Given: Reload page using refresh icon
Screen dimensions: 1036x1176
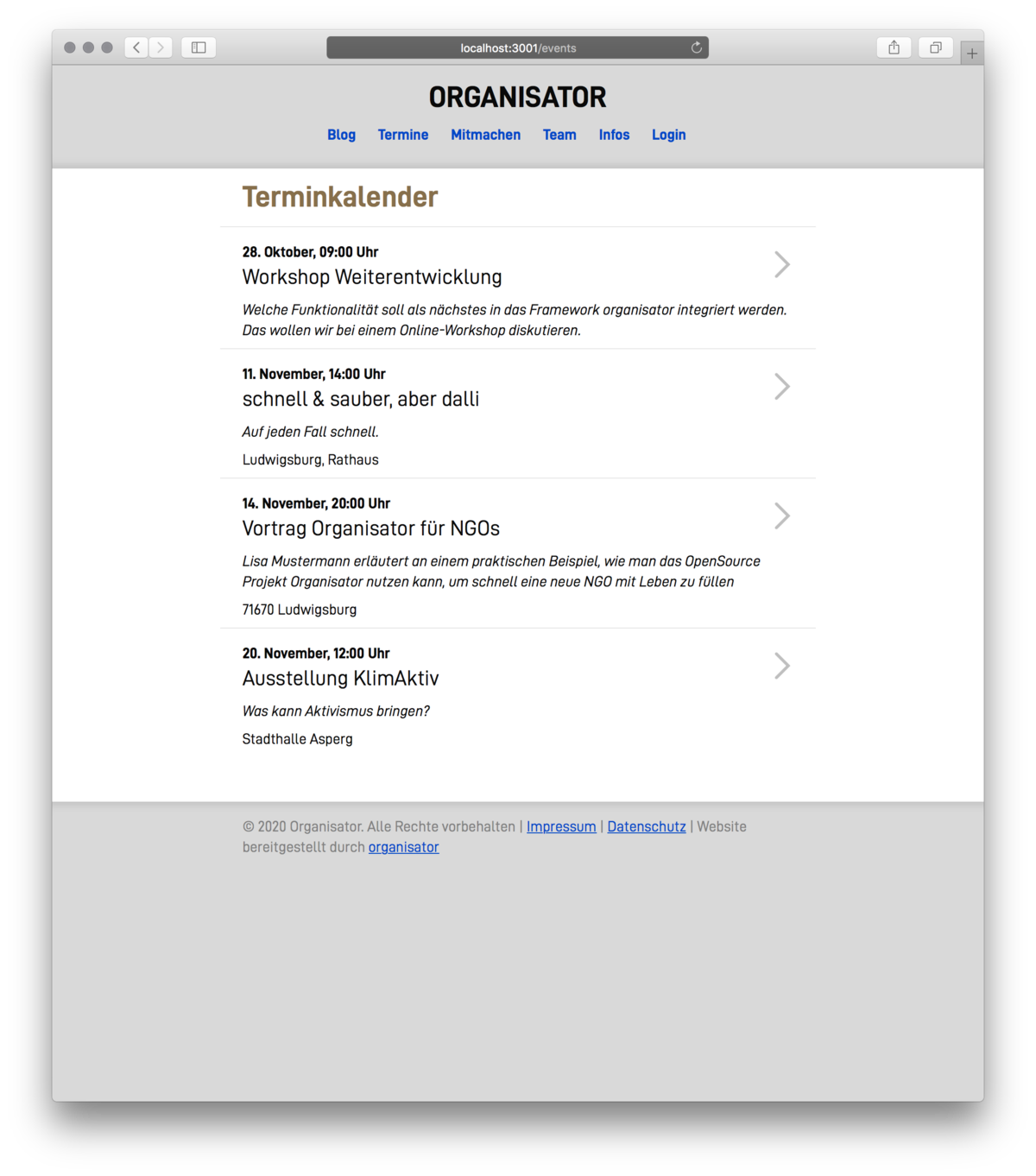Looking at the screenshot, I should point(696,47).
